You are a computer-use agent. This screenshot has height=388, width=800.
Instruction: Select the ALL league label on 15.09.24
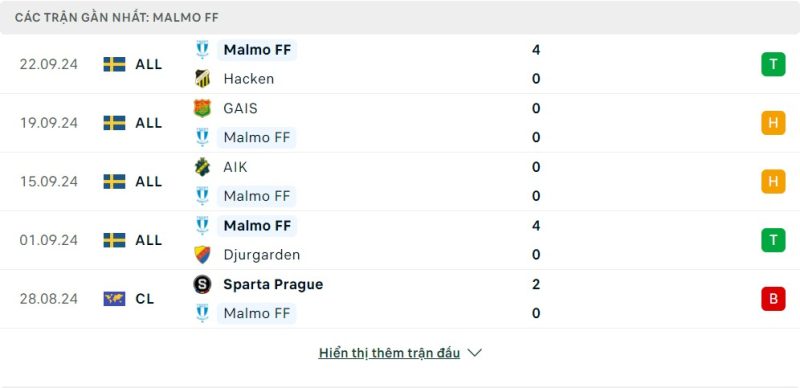(x=148, y=182)
